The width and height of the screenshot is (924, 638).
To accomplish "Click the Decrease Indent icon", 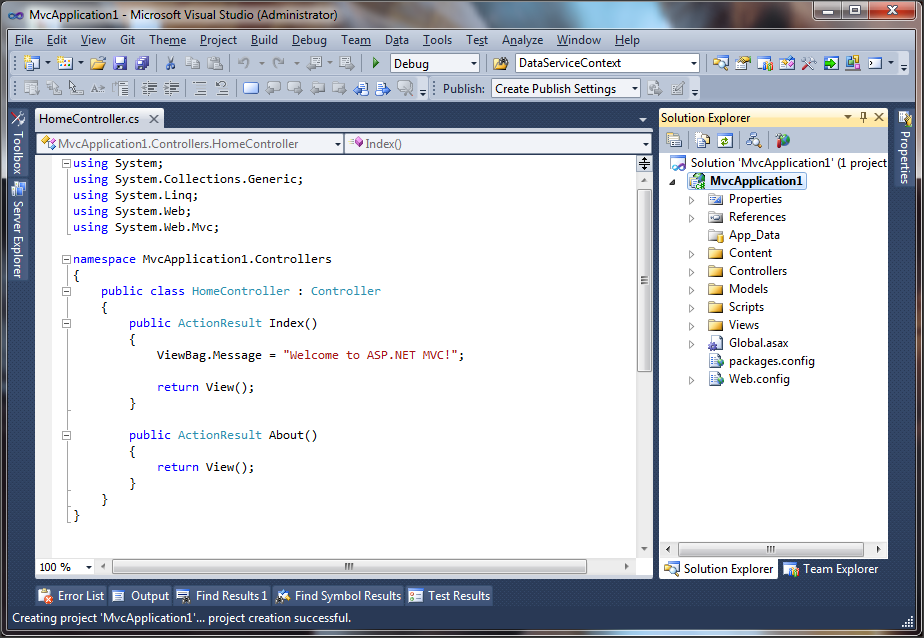I will 149,88.
